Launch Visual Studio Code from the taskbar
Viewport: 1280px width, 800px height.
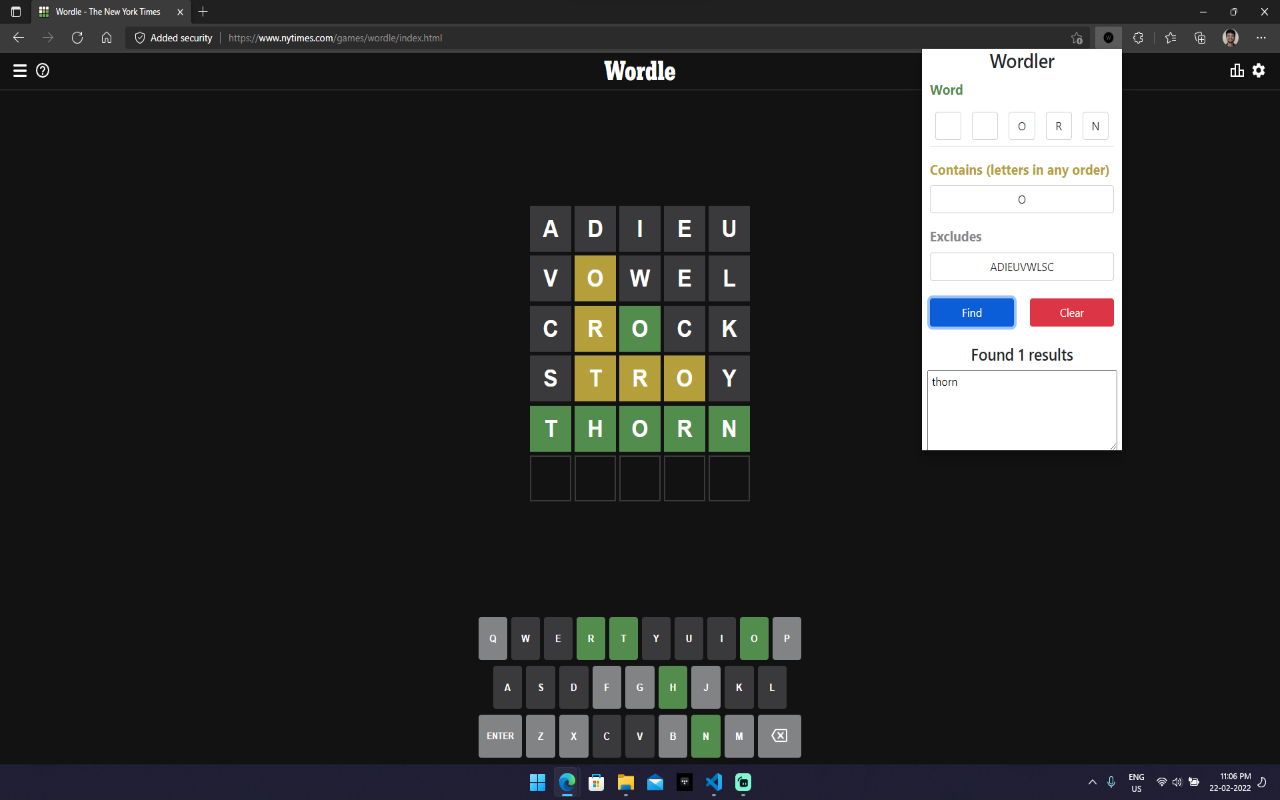pyautogui.click(x=713, y=783)
